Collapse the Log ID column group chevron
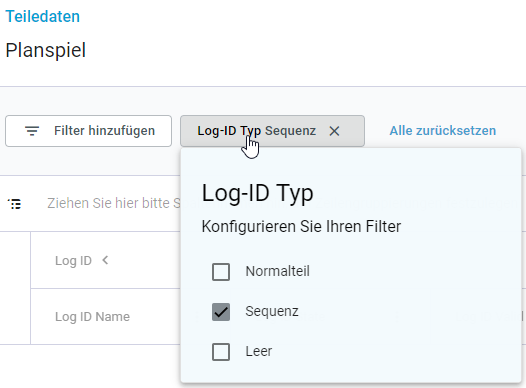The image size is (526, 388). tap(105, 260)
